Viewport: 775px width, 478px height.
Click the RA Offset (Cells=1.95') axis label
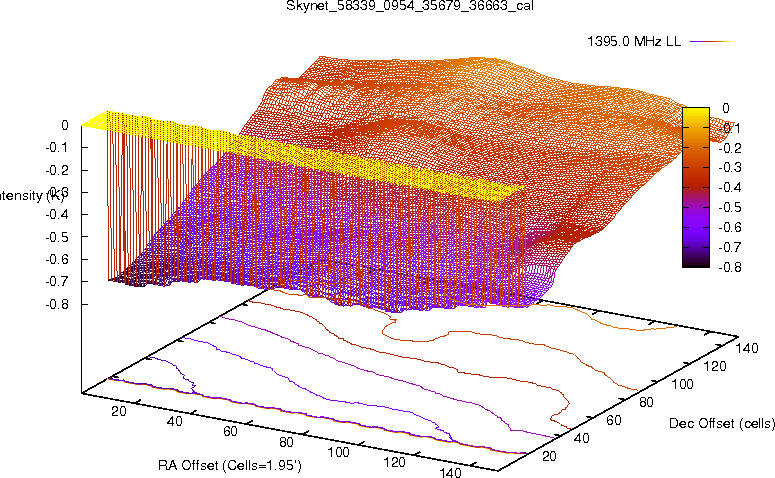click(x=230, y=465)
